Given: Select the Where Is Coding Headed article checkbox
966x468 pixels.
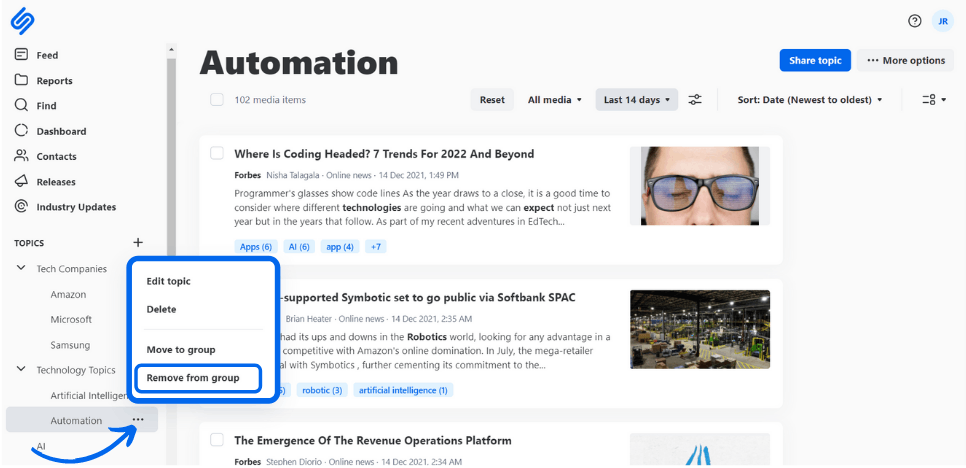Looking at the screenshot, I should click(x=217, y=153).
